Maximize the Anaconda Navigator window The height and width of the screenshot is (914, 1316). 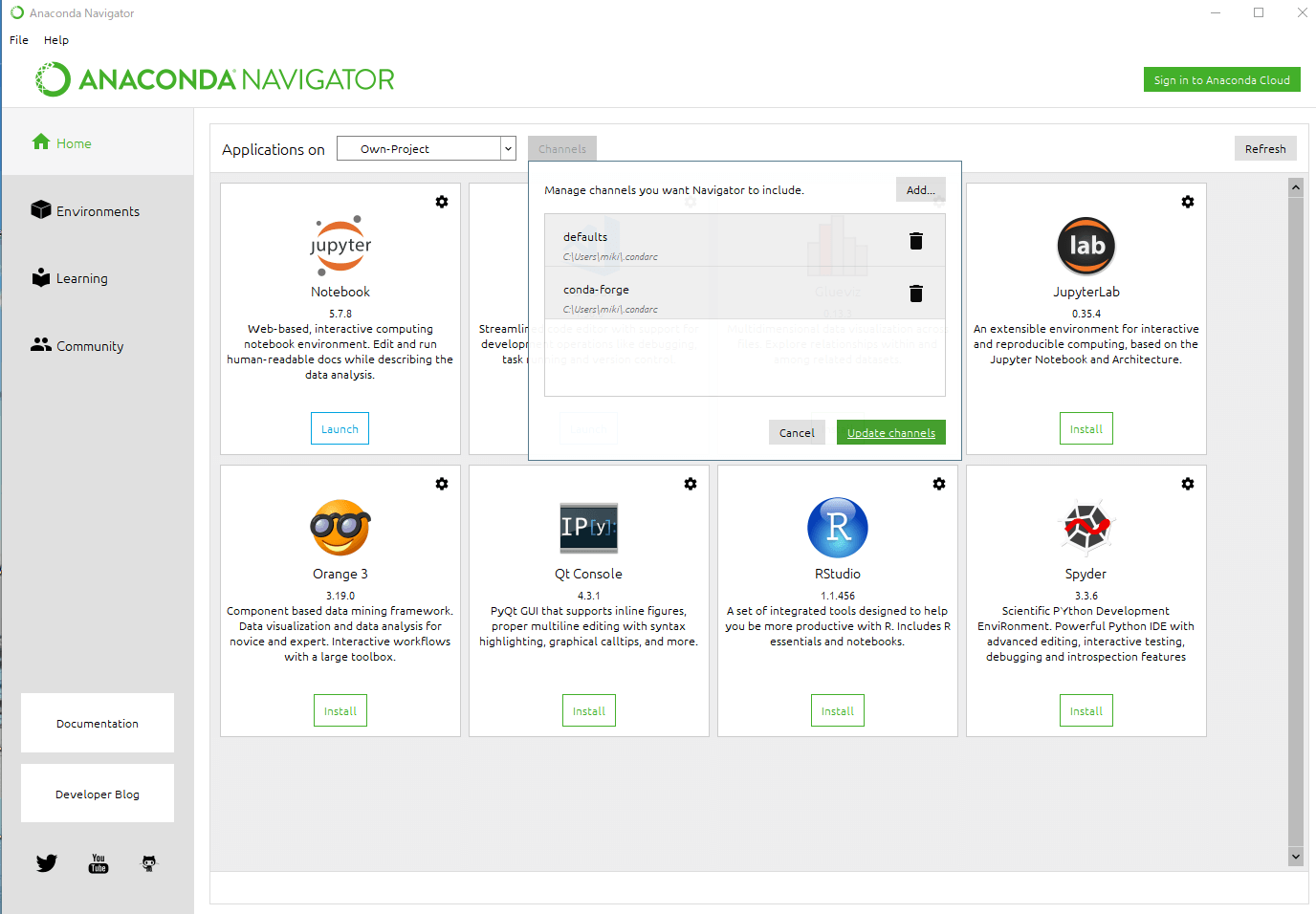click(x=1259, y=12)
